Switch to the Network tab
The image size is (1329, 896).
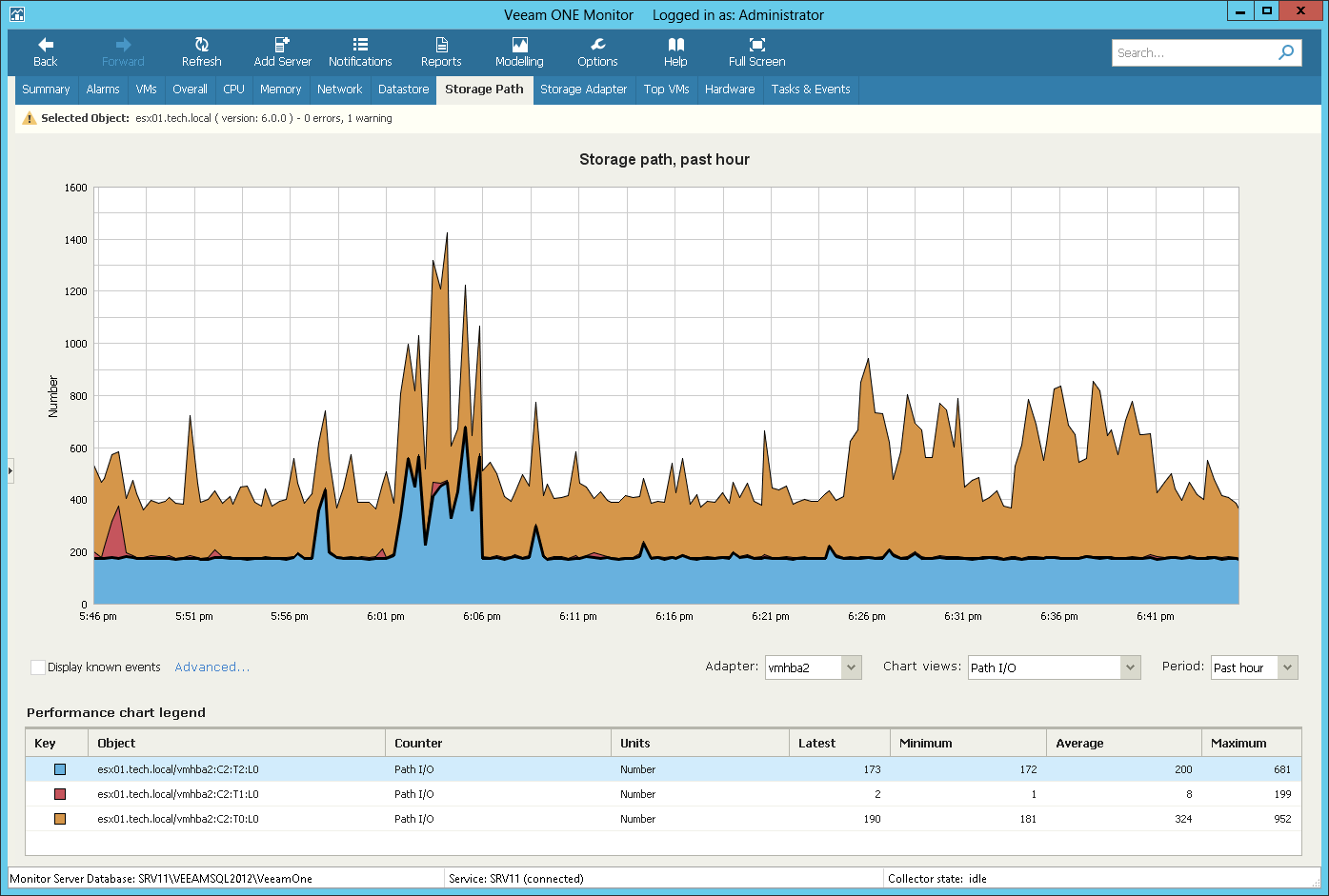point(339,90)
